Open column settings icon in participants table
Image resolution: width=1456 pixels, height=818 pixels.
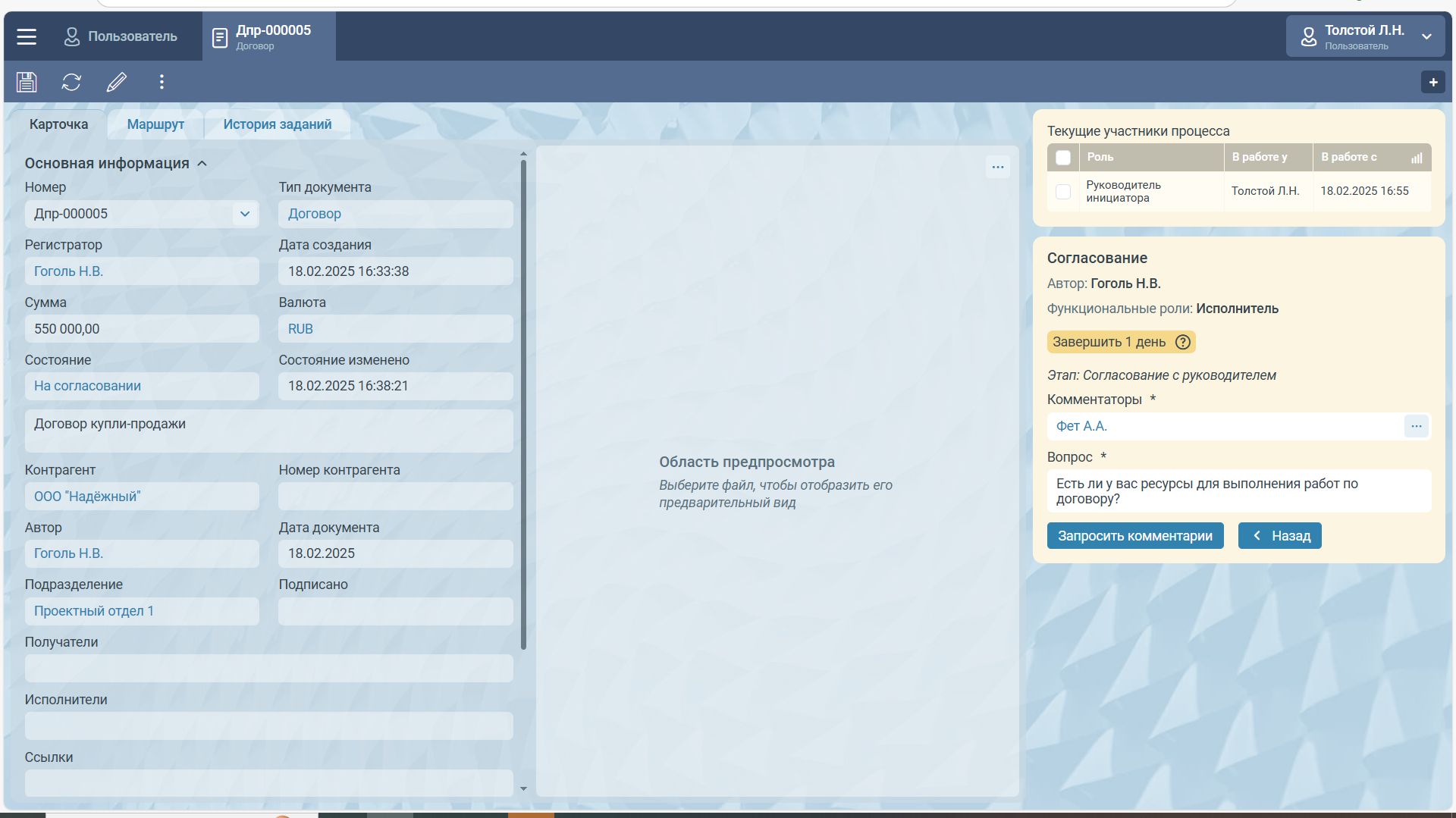1416,158
